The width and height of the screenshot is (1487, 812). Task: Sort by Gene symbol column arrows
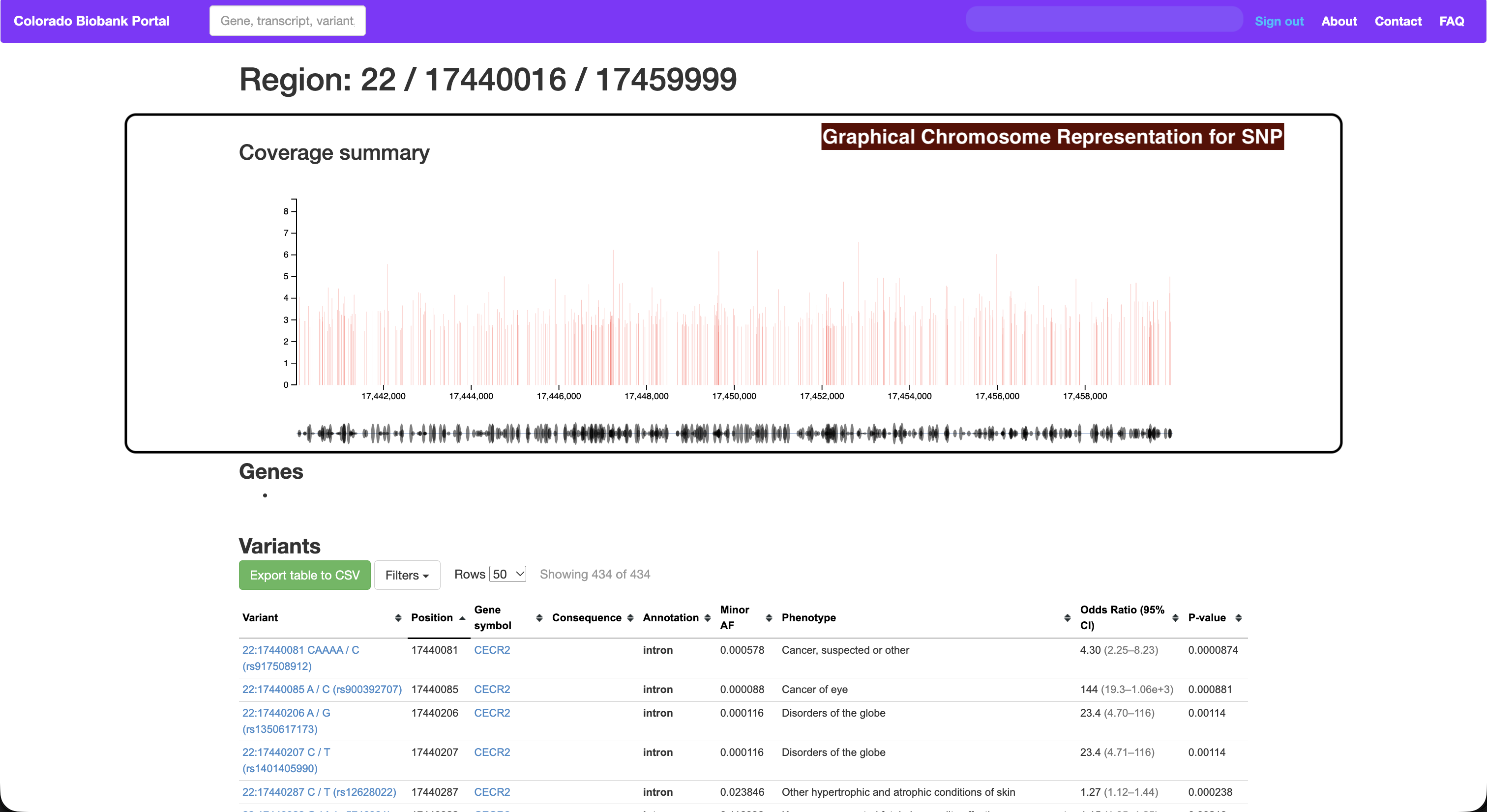coord(539,618)
